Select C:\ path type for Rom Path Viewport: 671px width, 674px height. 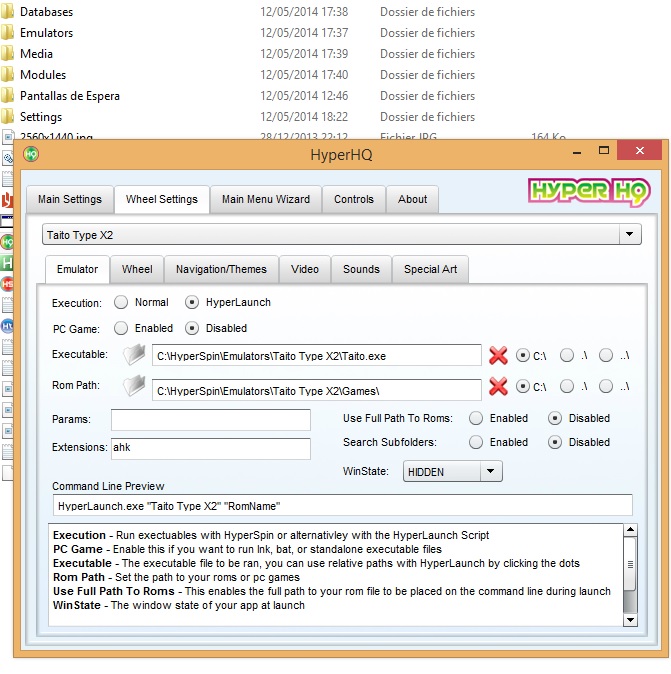coord(523,386)
